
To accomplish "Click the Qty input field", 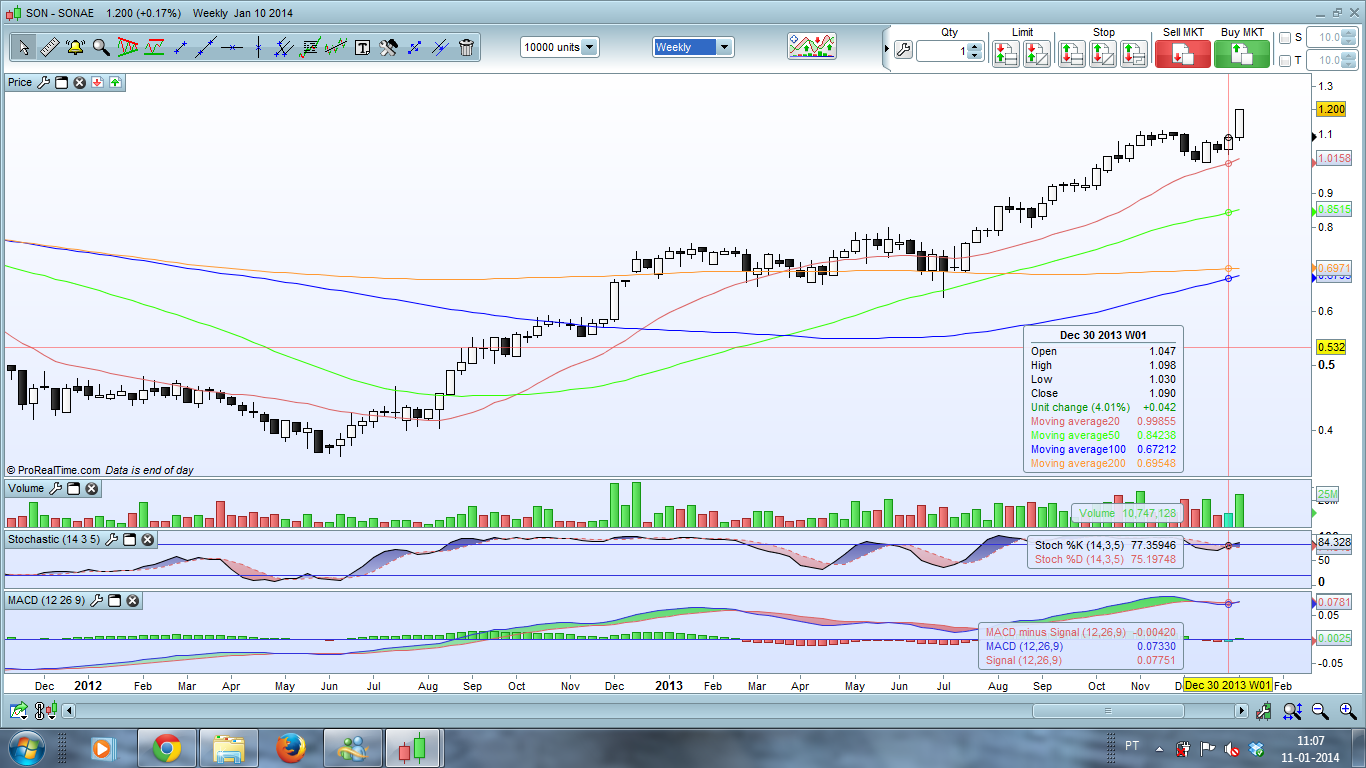I will tap(942, 51).
